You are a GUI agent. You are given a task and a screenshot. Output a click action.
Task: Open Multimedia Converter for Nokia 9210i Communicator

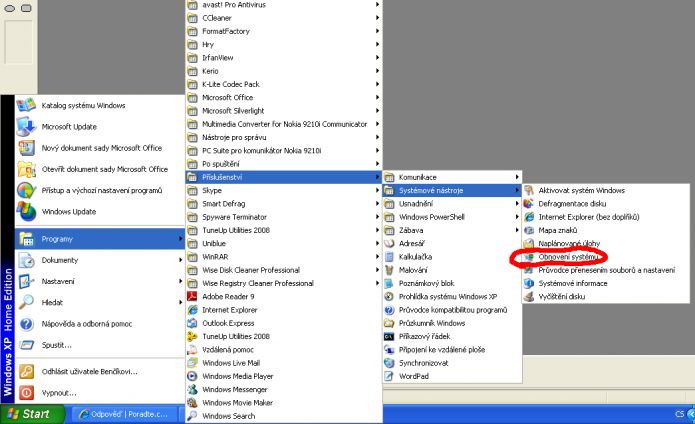284,124
